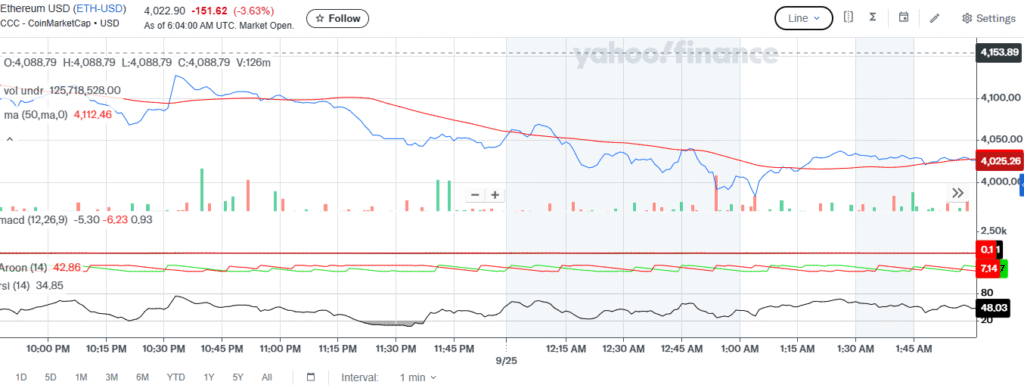The width and height of the screenshot is (1024, 388).
Task: Zoom out with the minus icon
Action: pyautogui.click(x=475, y=195)
